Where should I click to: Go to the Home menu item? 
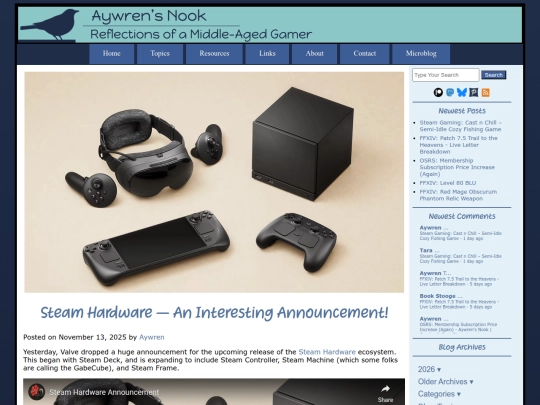click(x=112, y=54)
